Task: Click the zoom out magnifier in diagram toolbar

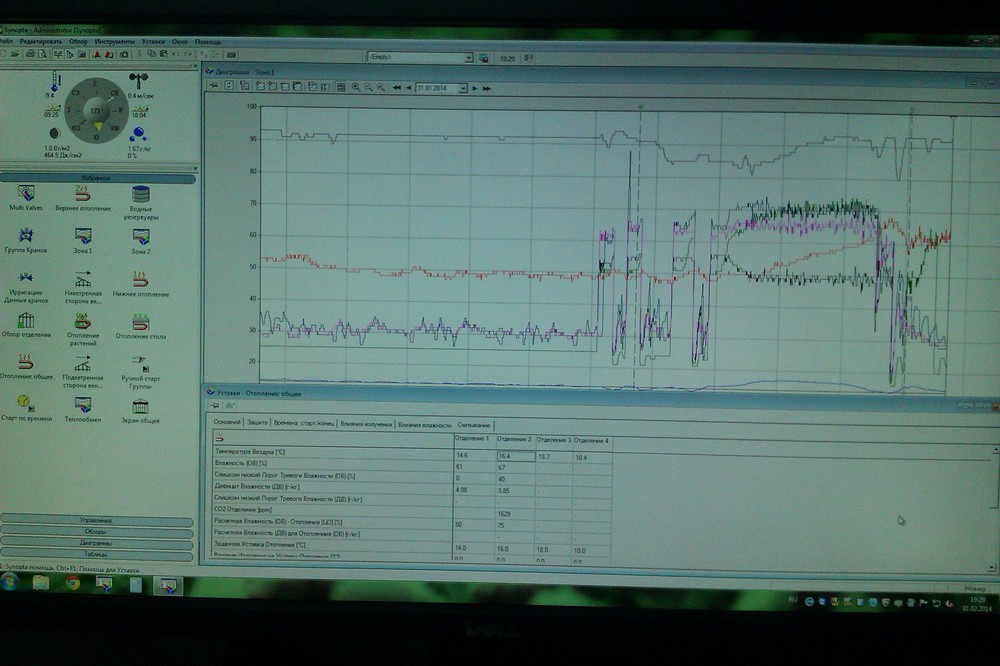Action: point(368,87)
